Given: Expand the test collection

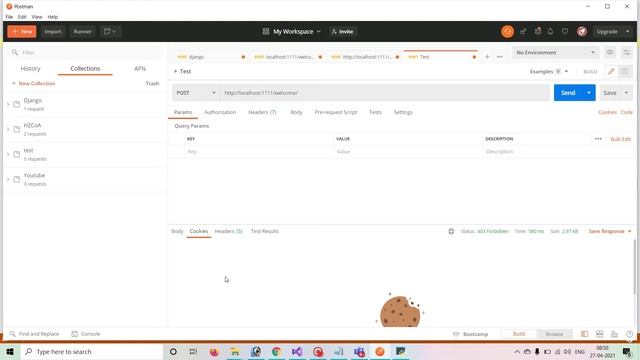Looking at the screenshot, I should click(8, 154).
